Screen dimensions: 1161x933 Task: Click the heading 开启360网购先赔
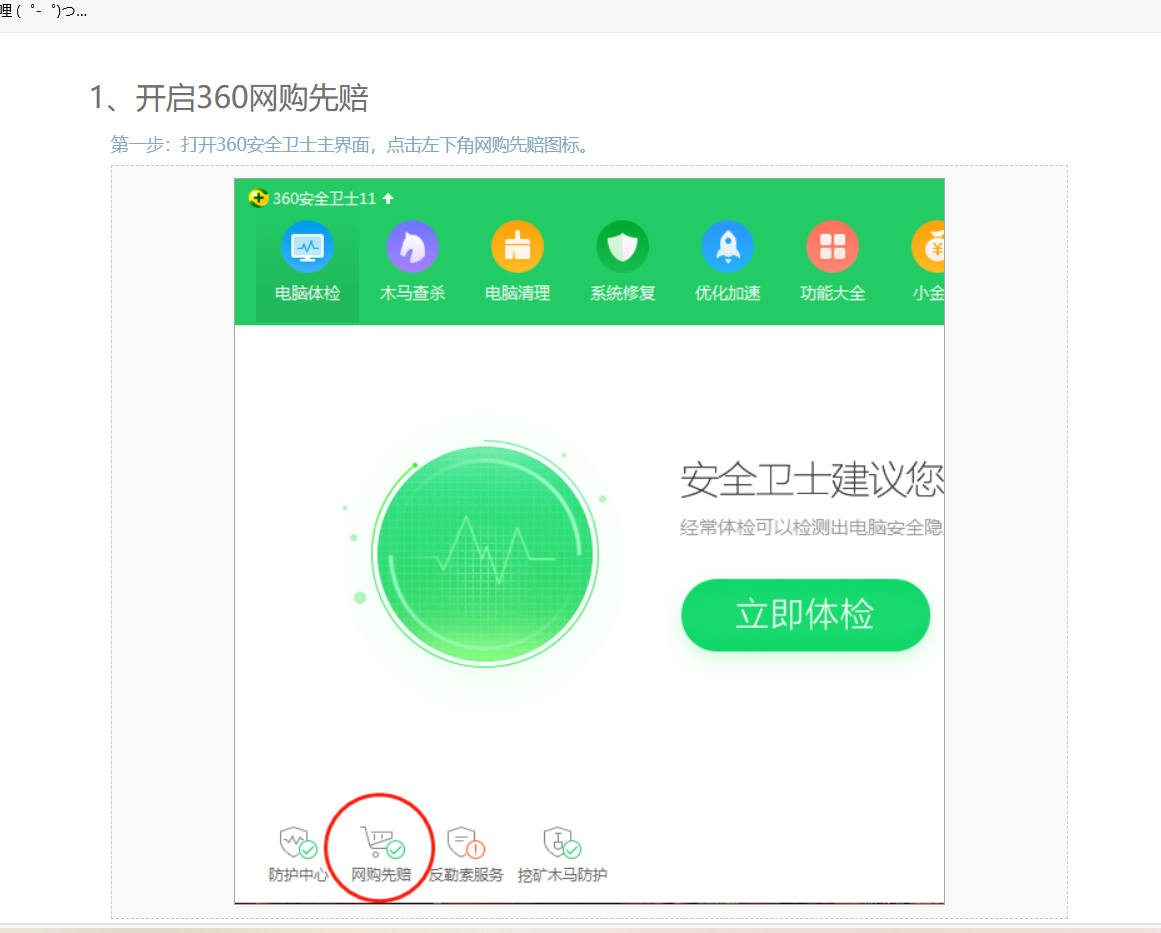(230, 98)
